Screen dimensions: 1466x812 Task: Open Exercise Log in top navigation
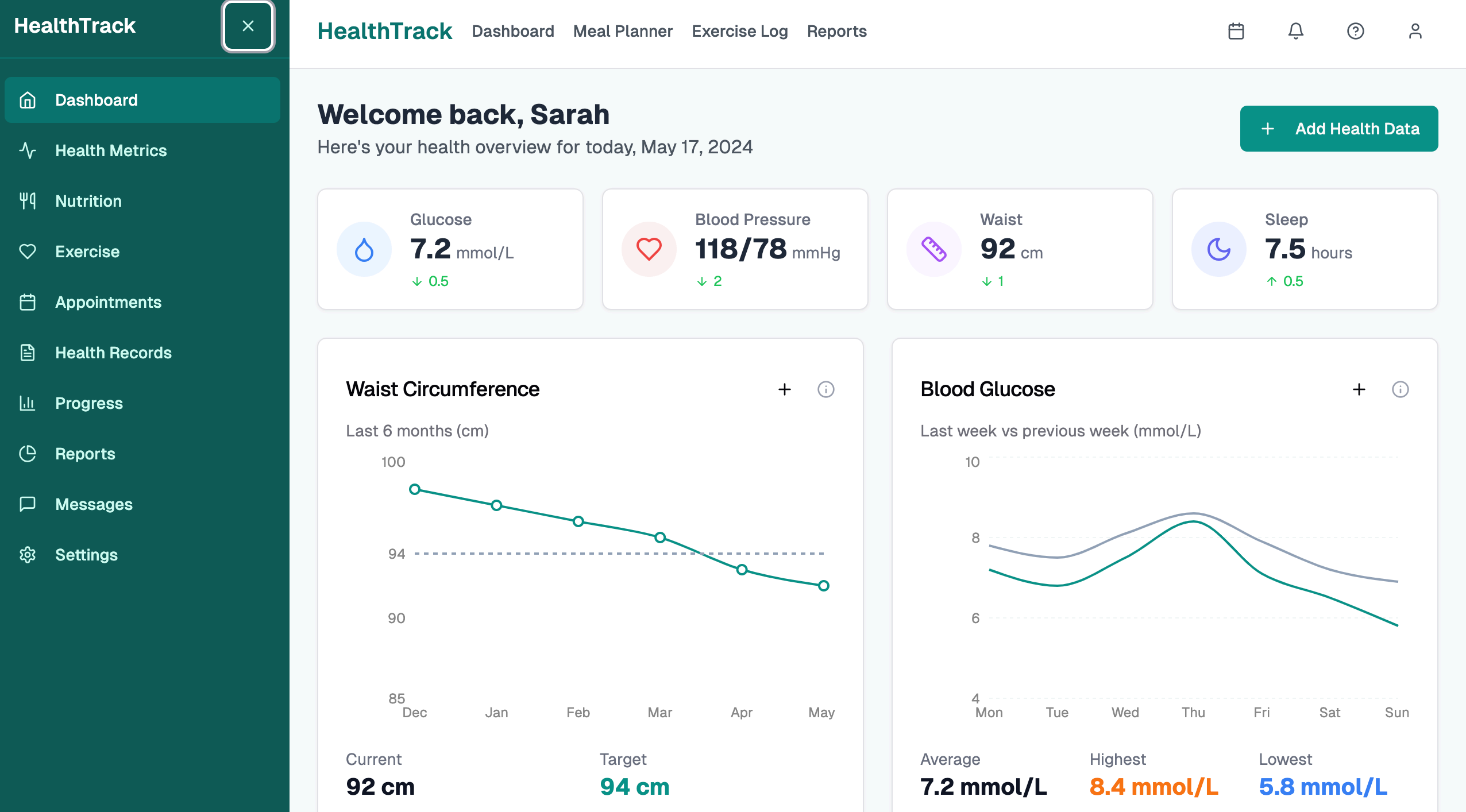740,31
